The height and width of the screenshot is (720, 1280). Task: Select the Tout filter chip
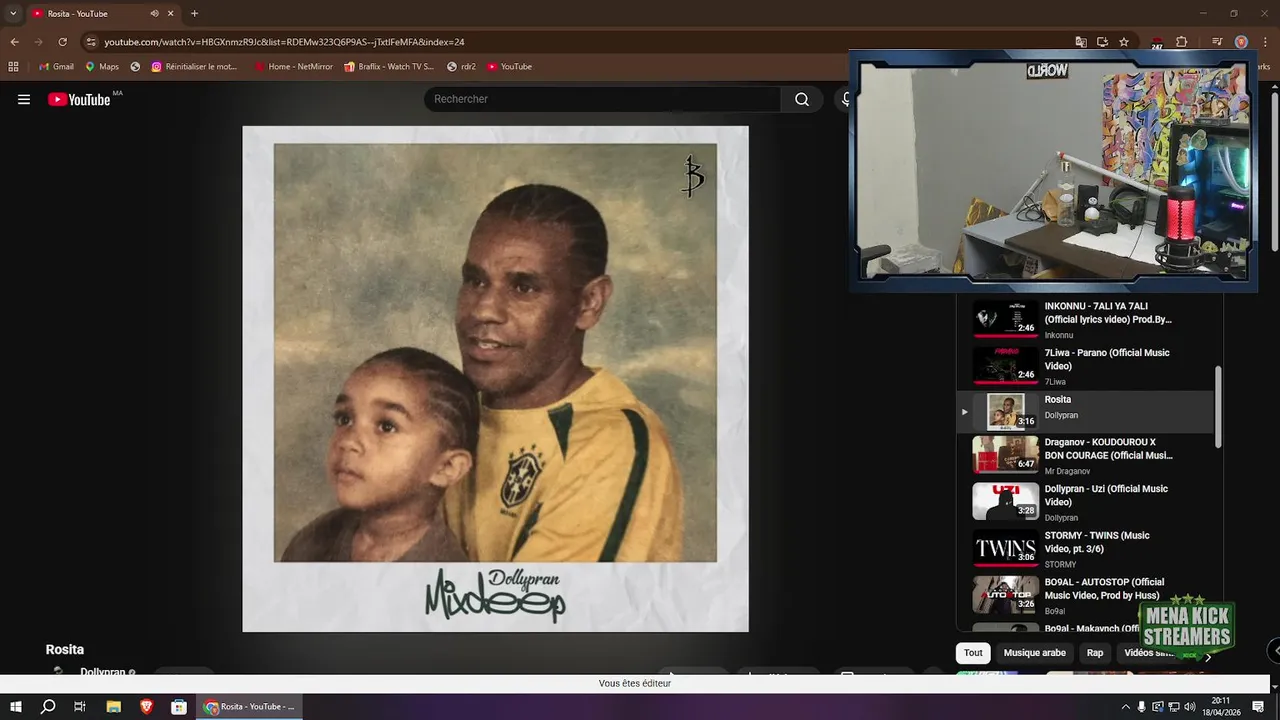(973, 653)
